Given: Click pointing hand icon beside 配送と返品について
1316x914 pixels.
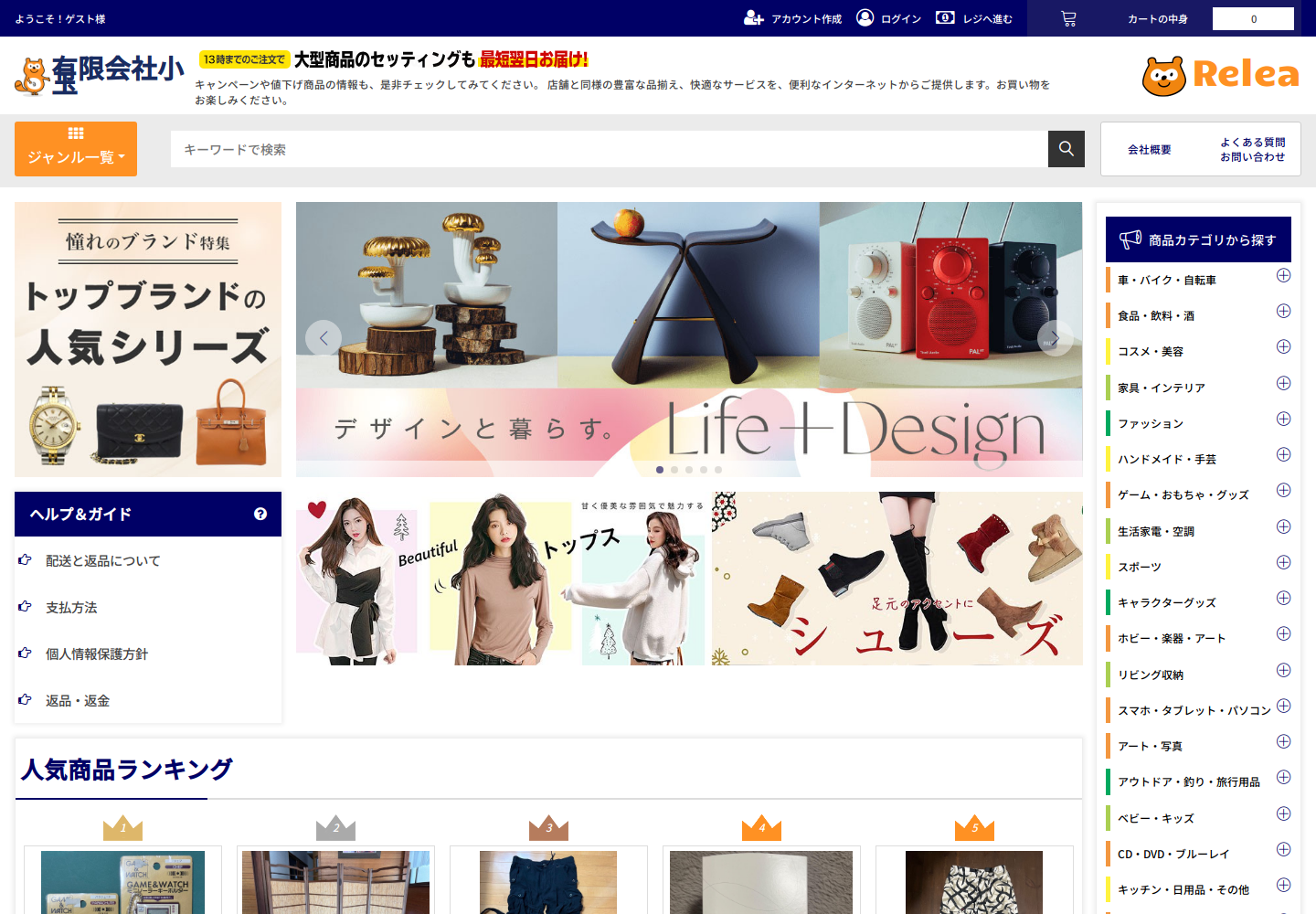Looking at the screenshot, I should pos(25,559).
